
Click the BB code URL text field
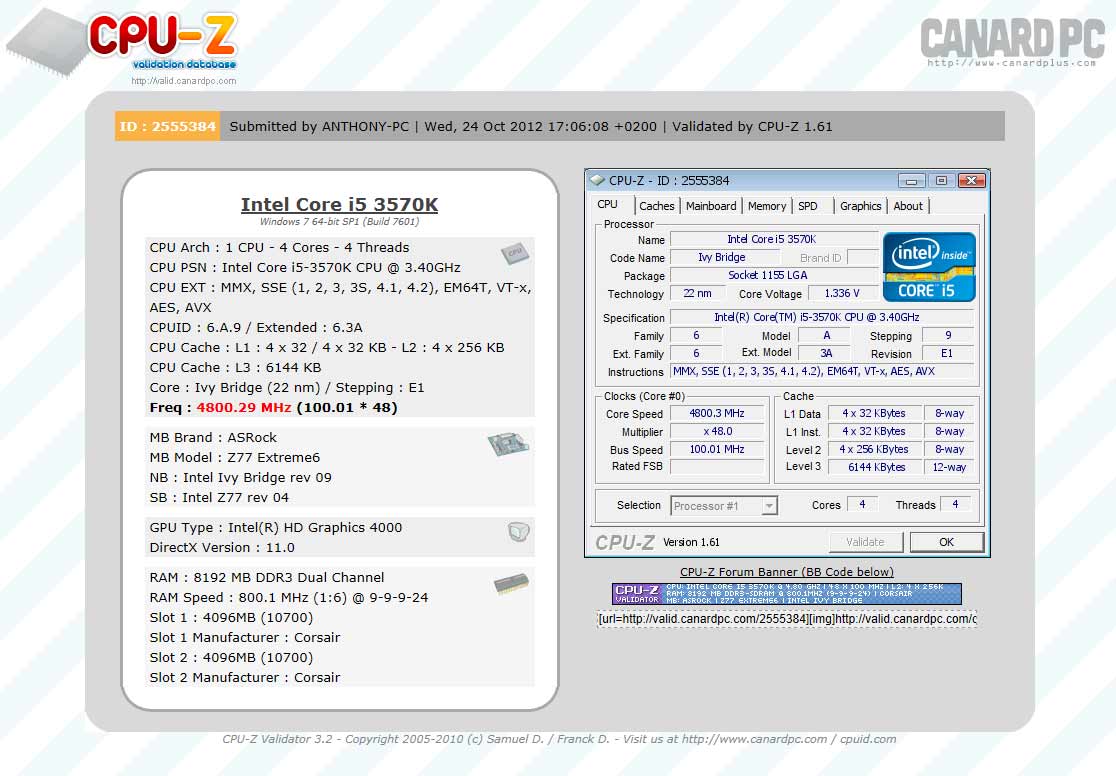[x=786, y=619]
